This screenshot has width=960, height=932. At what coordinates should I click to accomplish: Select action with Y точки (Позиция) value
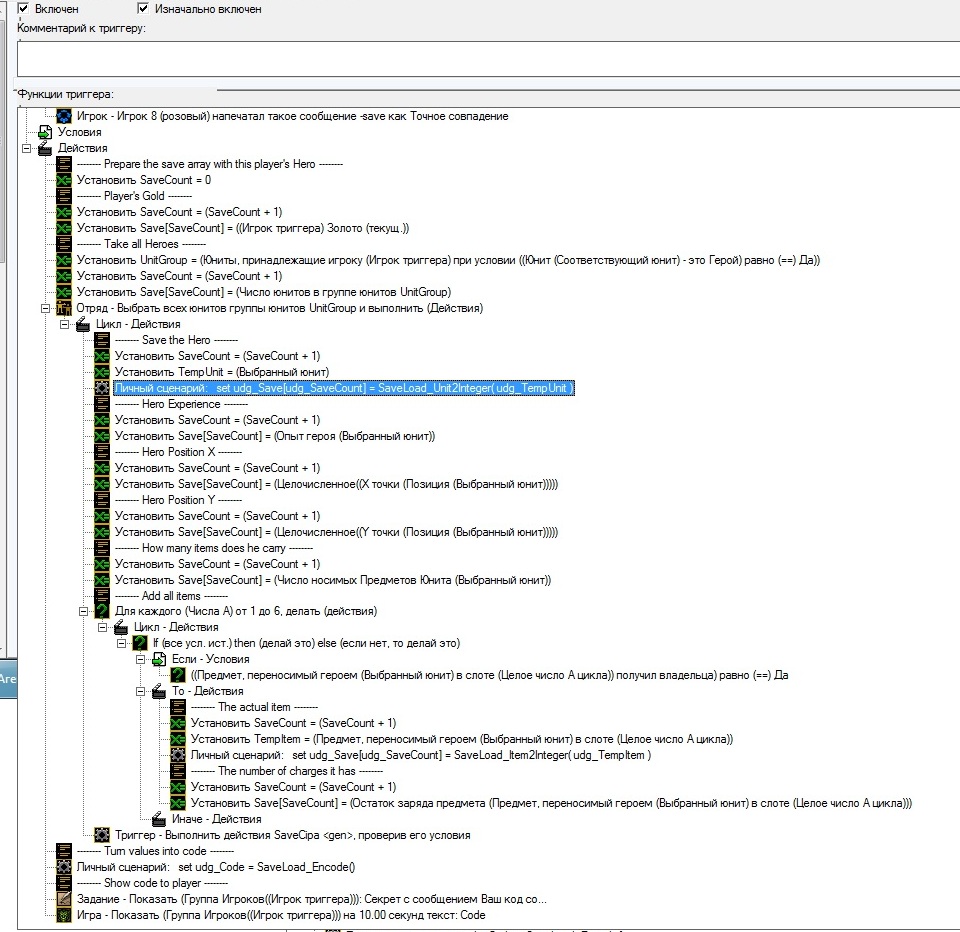click(336, 532)
